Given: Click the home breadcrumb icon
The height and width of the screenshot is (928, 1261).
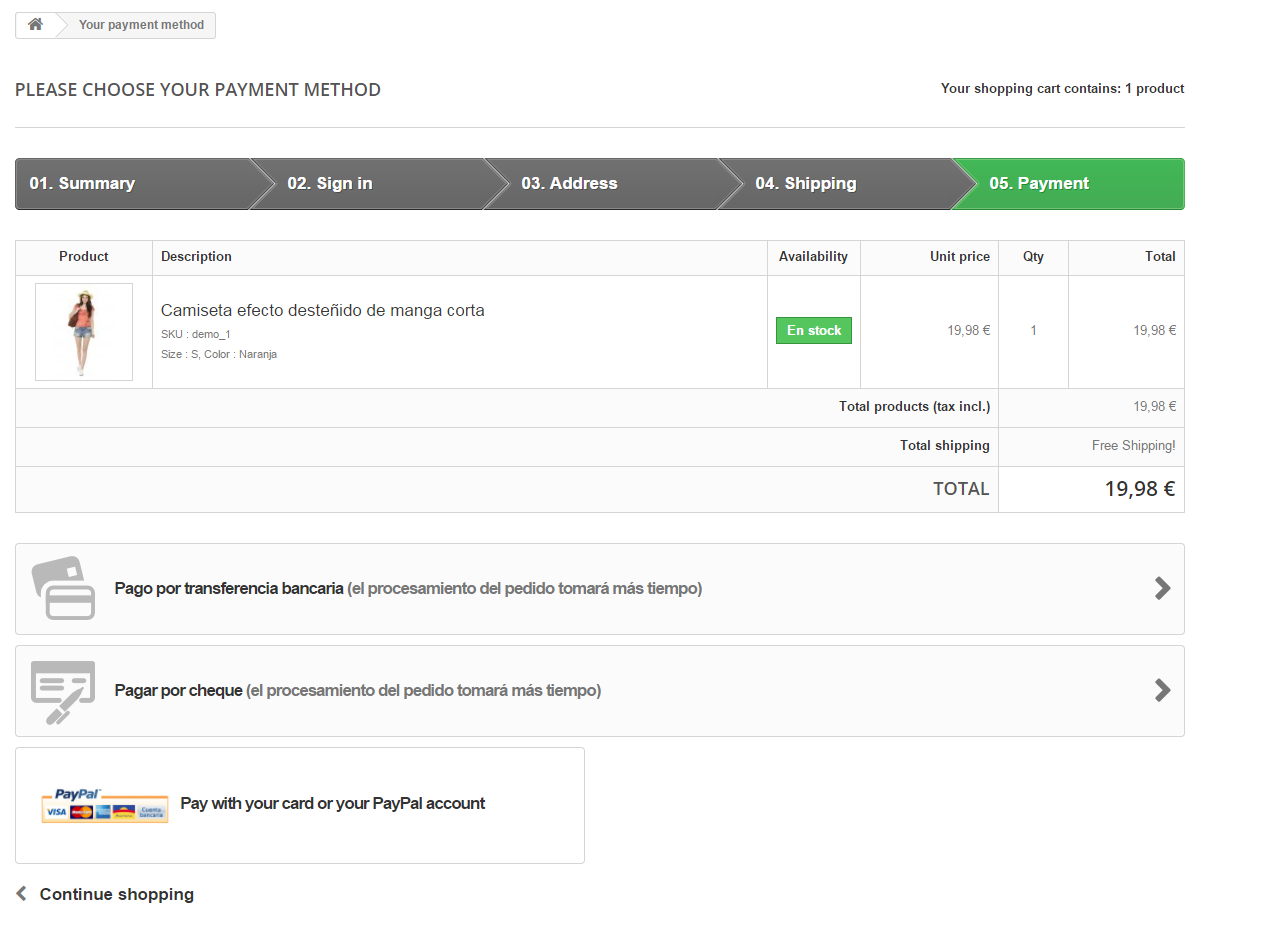Looking at the screenshot, I should pyautogui.click(x=35, y=25).
